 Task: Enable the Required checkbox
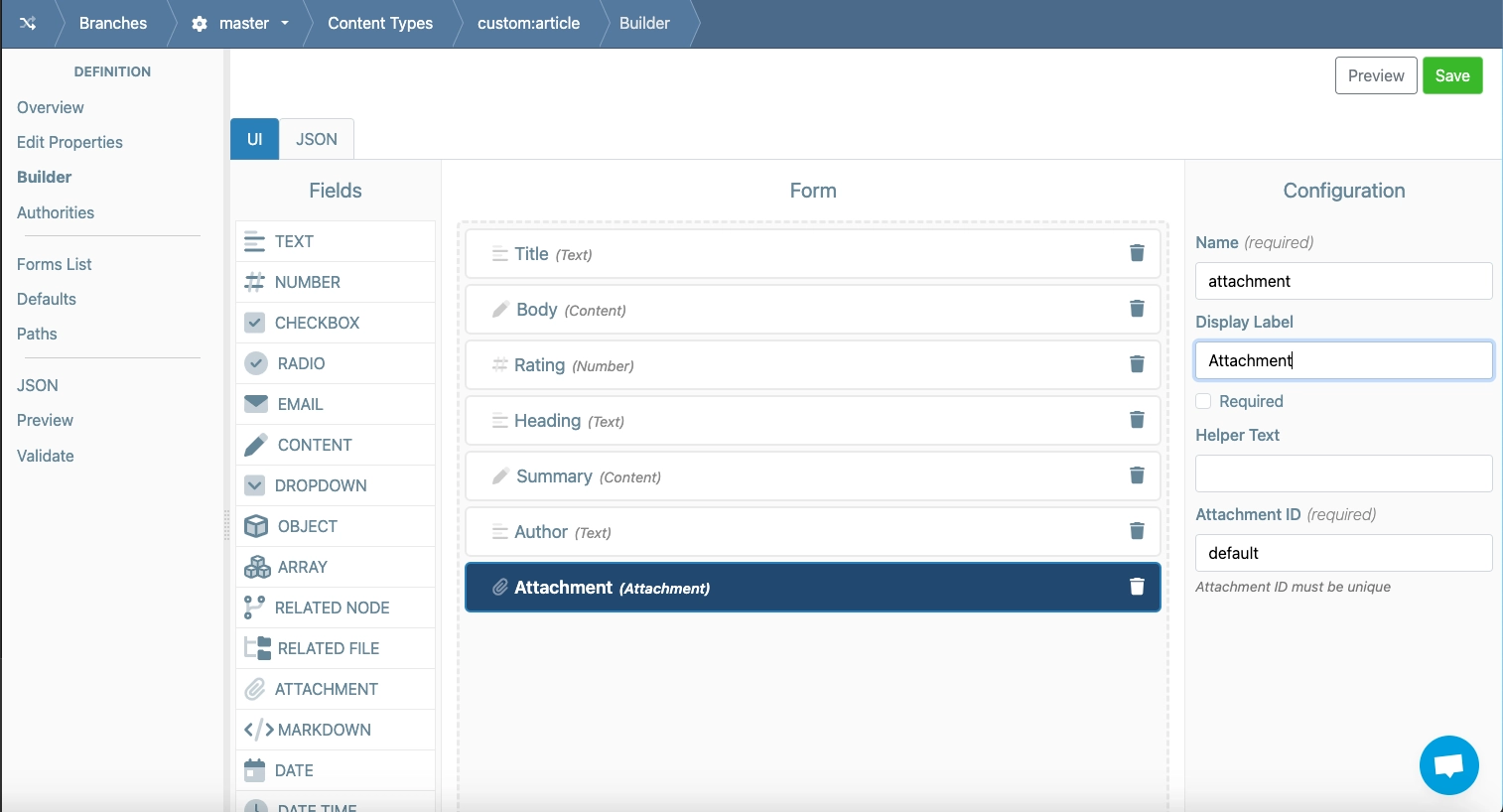point(1203,401)
